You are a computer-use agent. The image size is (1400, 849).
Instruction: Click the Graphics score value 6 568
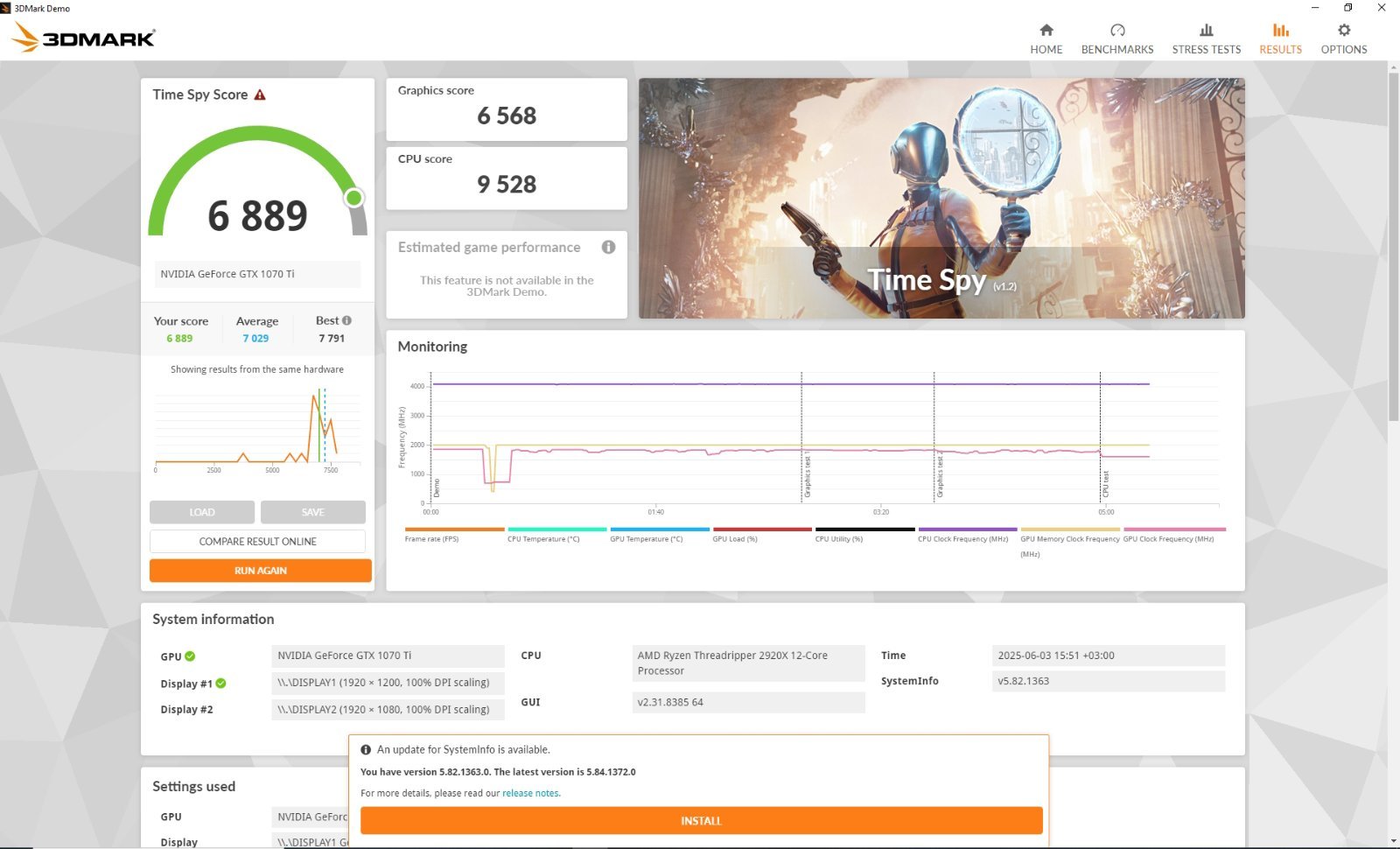(x=507, y=116)
